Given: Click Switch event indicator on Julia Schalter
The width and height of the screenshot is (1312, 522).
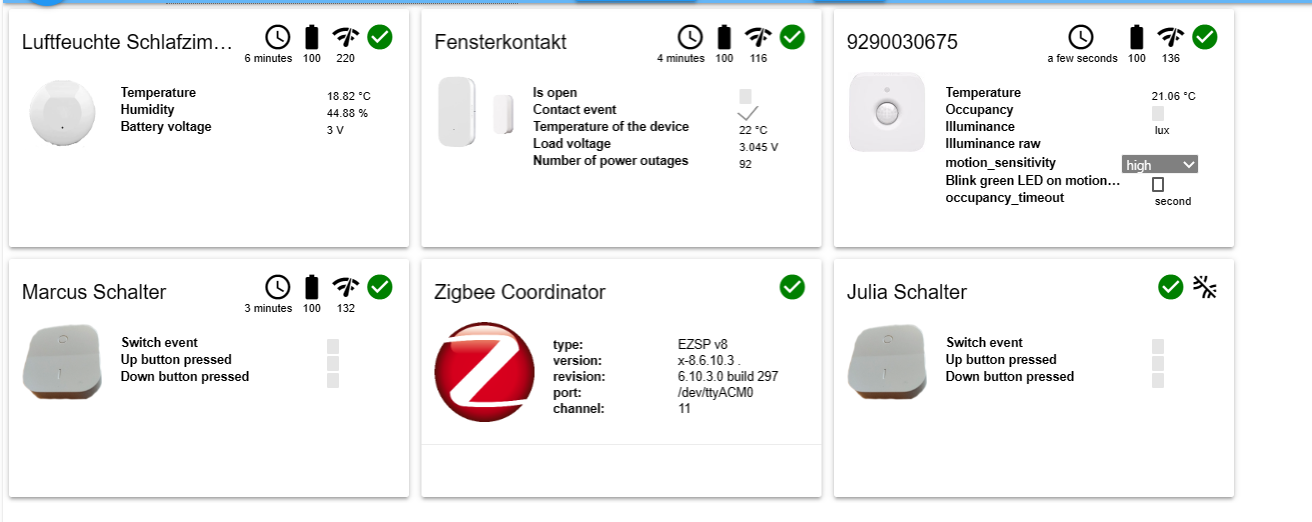Looking at the screenshot, I should (x=1158, y=346).
